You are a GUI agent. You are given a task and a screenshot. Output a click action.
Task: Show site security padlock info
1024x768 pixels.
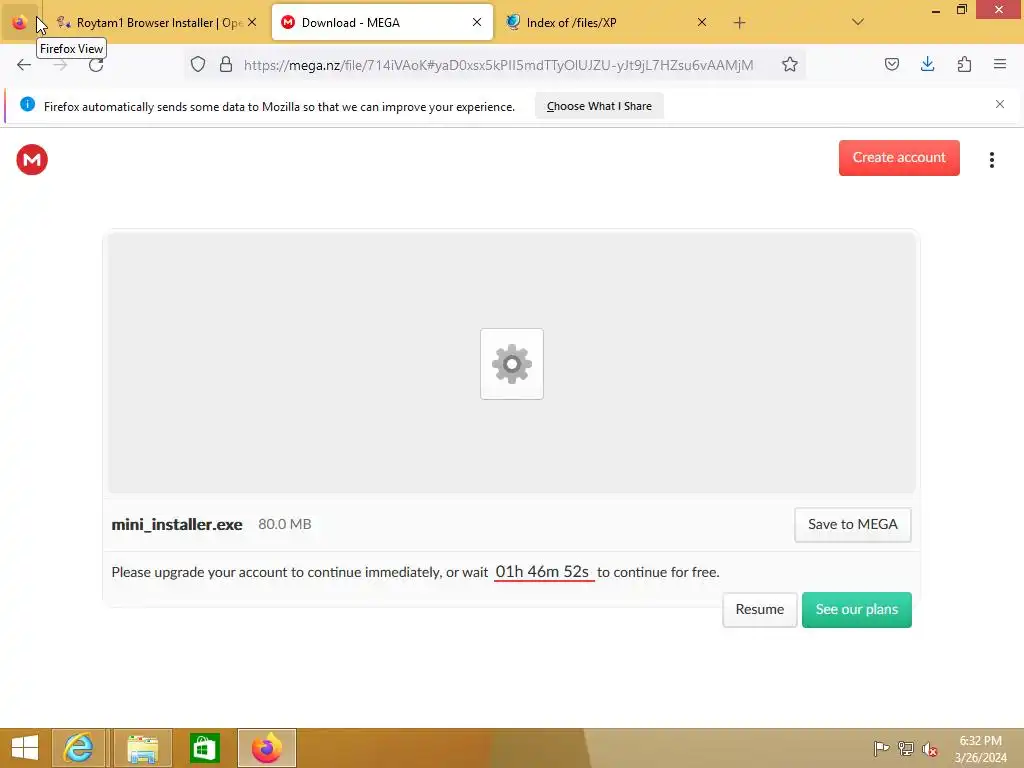(226, 65)
